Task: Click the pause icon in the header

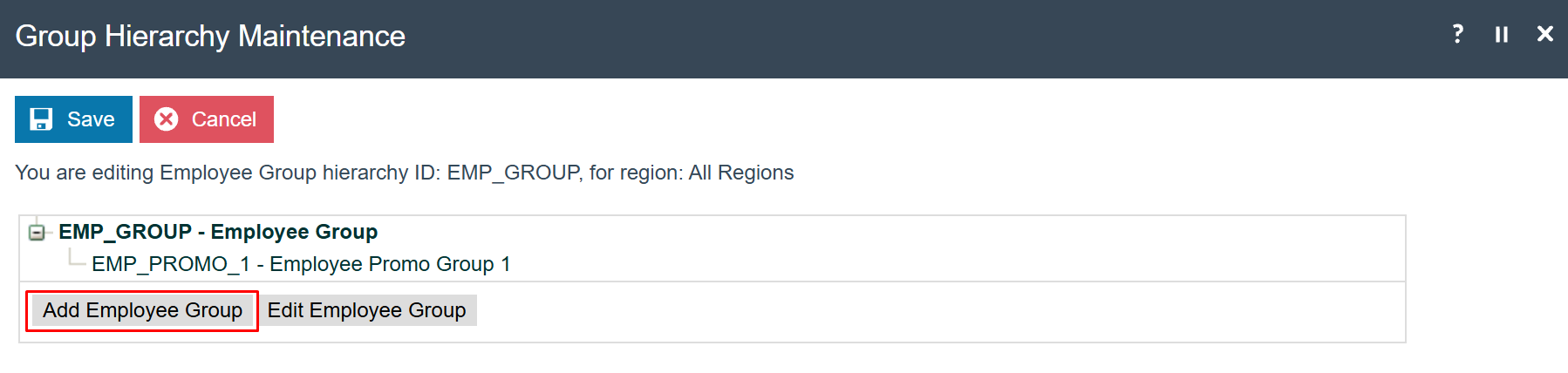Action: point(1501,35)
